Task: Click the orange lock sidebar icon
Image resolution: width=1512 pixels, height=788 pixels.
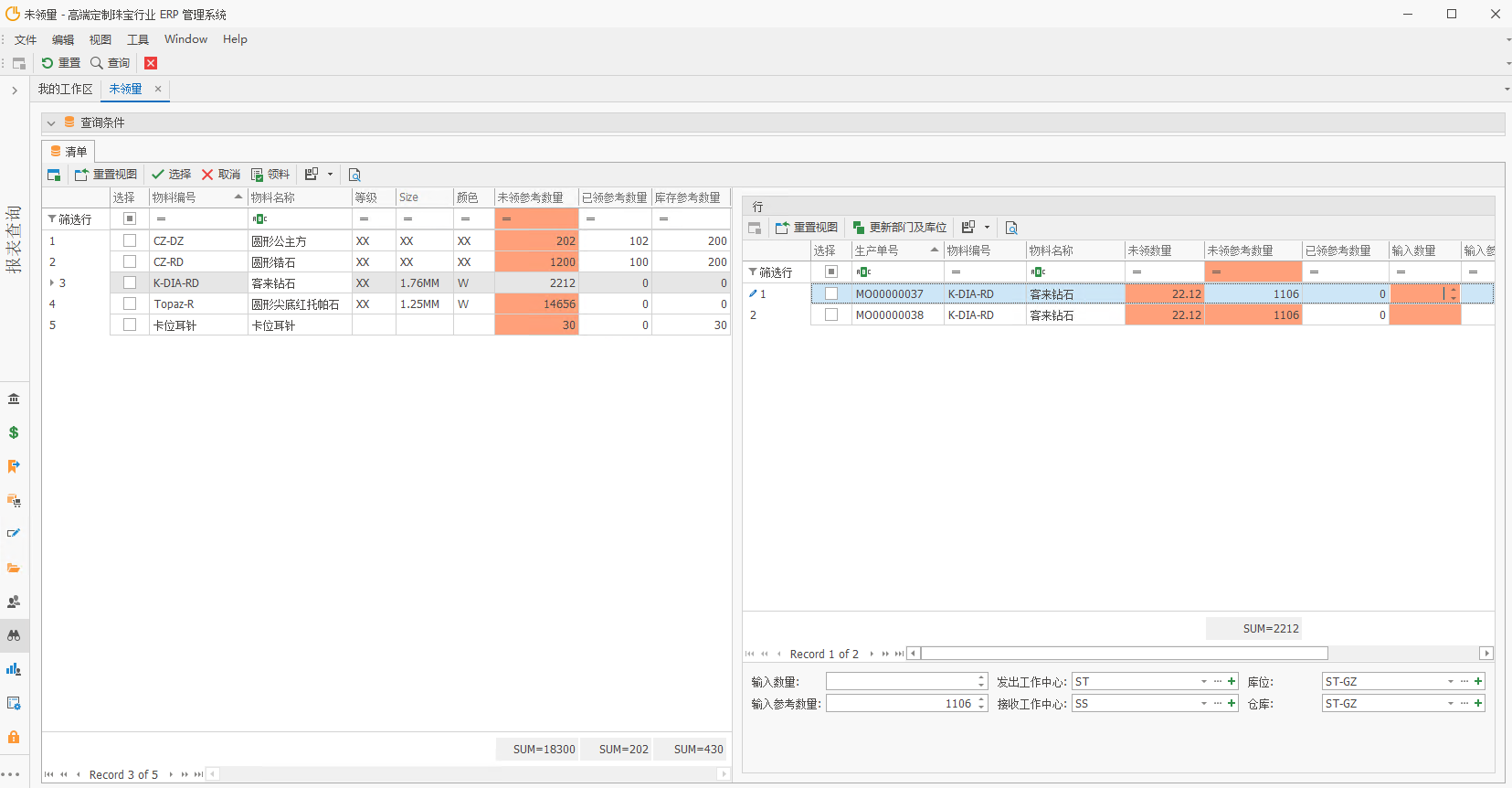Action: [14, 737]
